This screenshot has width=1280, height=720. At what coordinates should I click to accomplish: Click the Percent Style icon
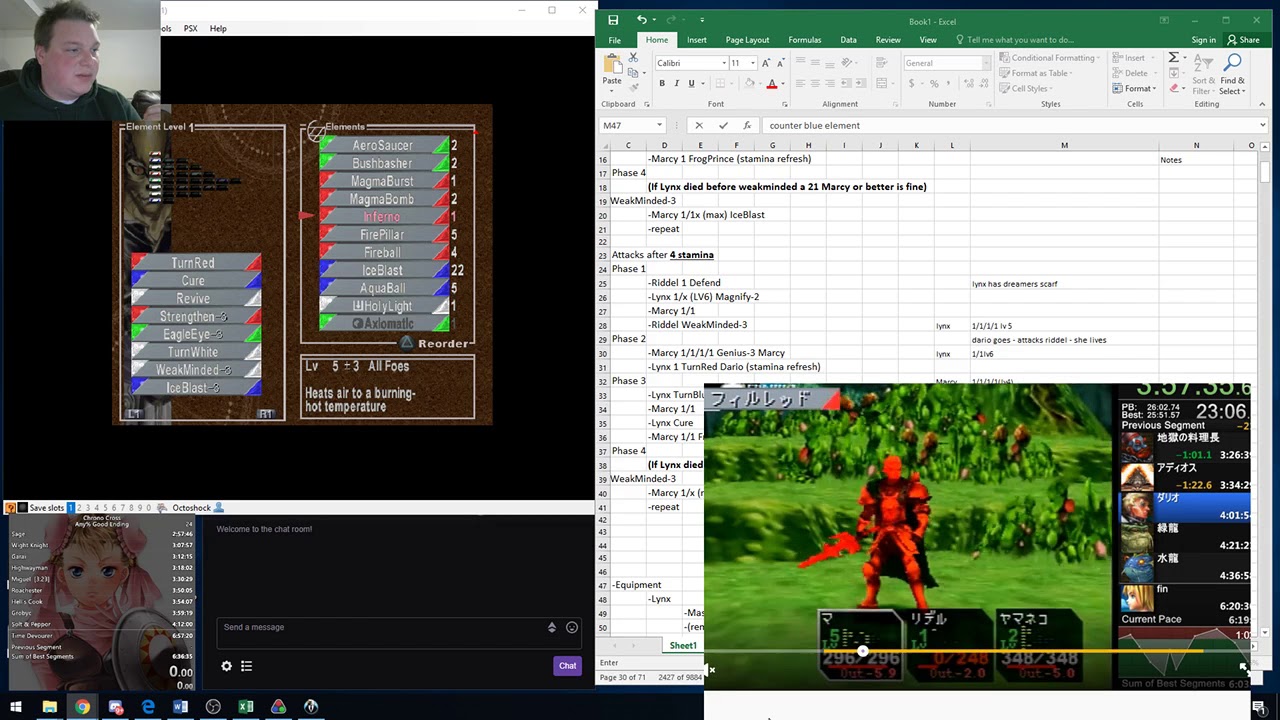(934, 84)
